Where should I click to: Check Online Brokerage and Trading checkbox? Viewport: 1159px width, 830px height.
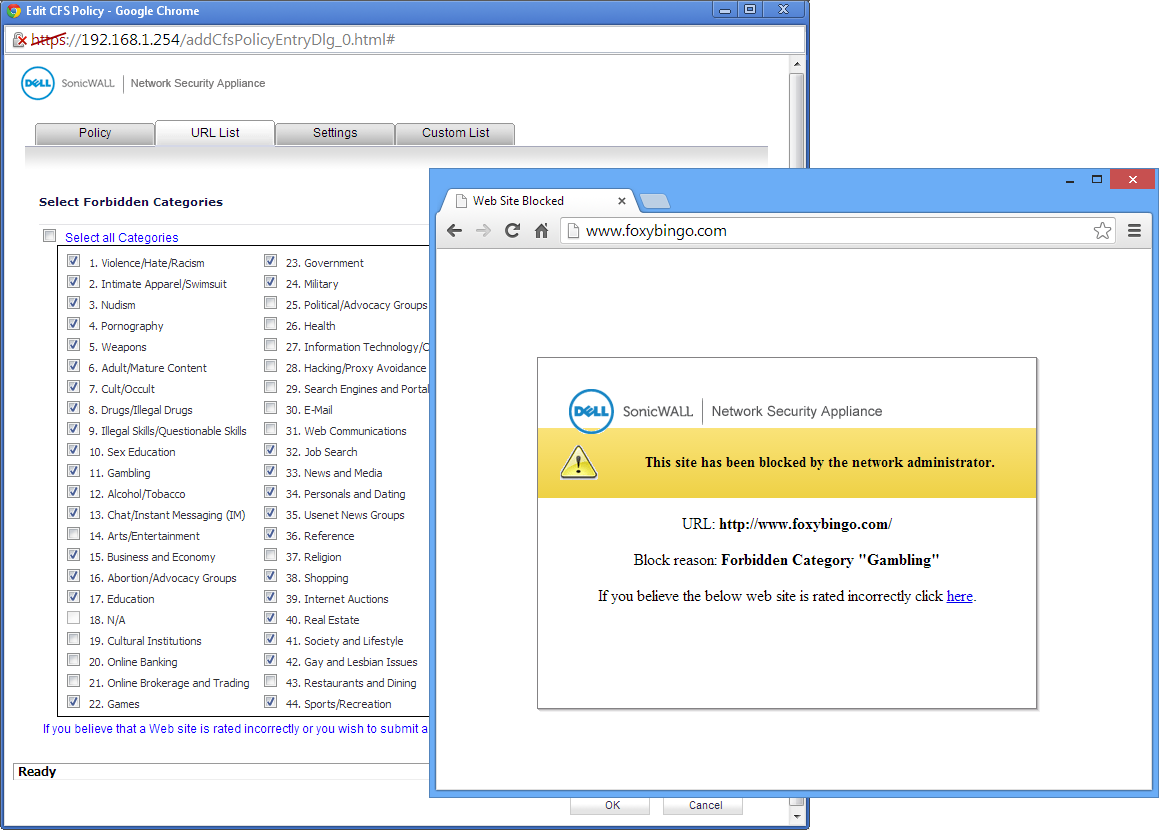74,681
